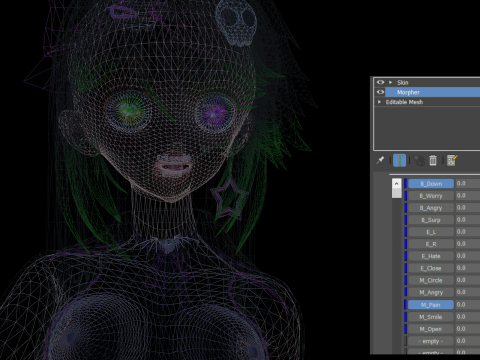480x360 pixels.
Task: Click the gray indicator beside first - empty -
Action: 406,341
